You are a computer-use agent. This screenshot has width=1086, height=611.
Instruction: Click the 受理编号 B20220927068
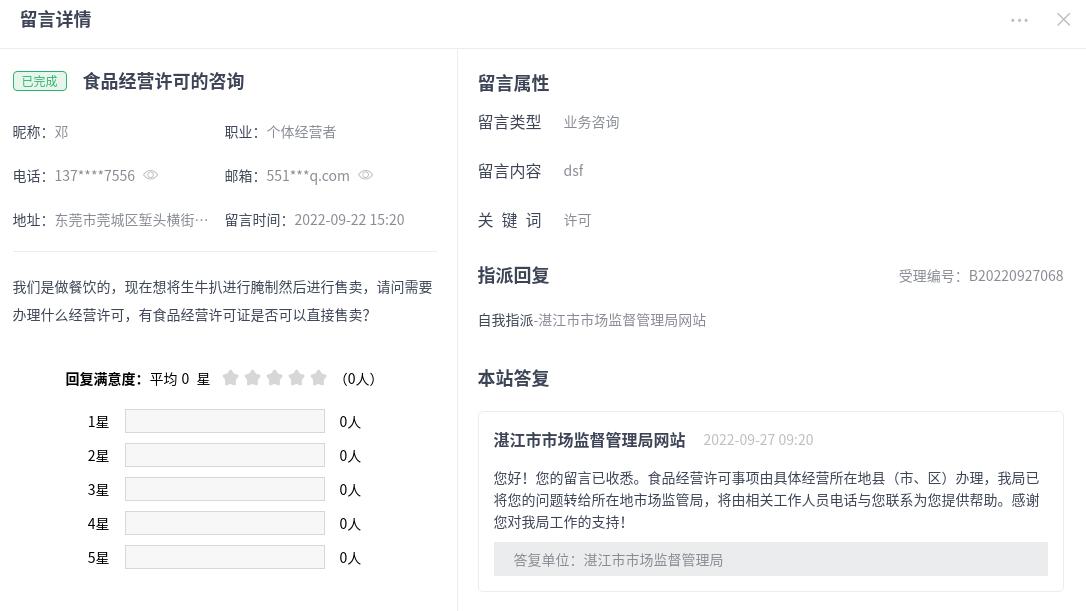click(980, 276)
